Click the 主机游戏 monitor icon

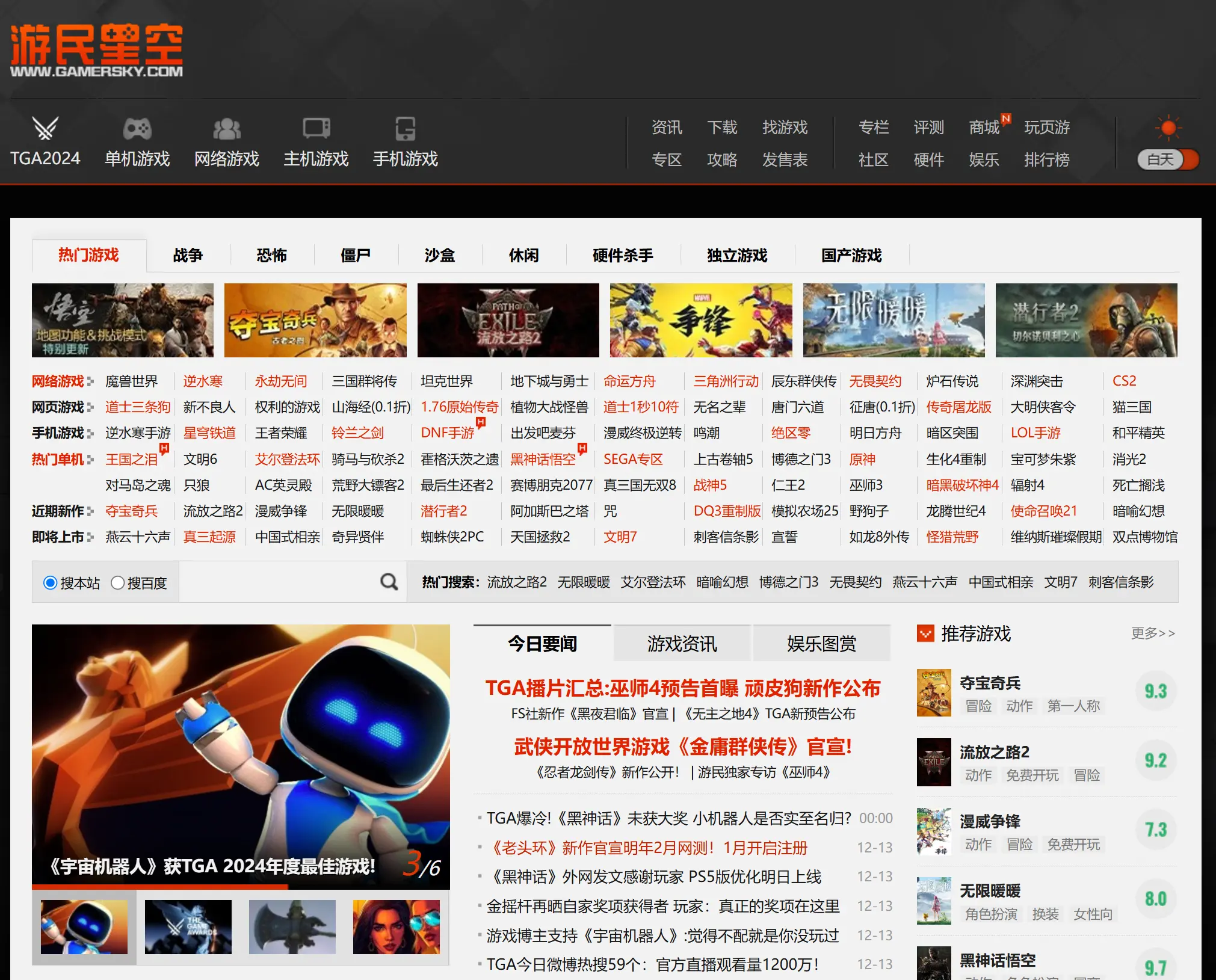pos(316,128)
